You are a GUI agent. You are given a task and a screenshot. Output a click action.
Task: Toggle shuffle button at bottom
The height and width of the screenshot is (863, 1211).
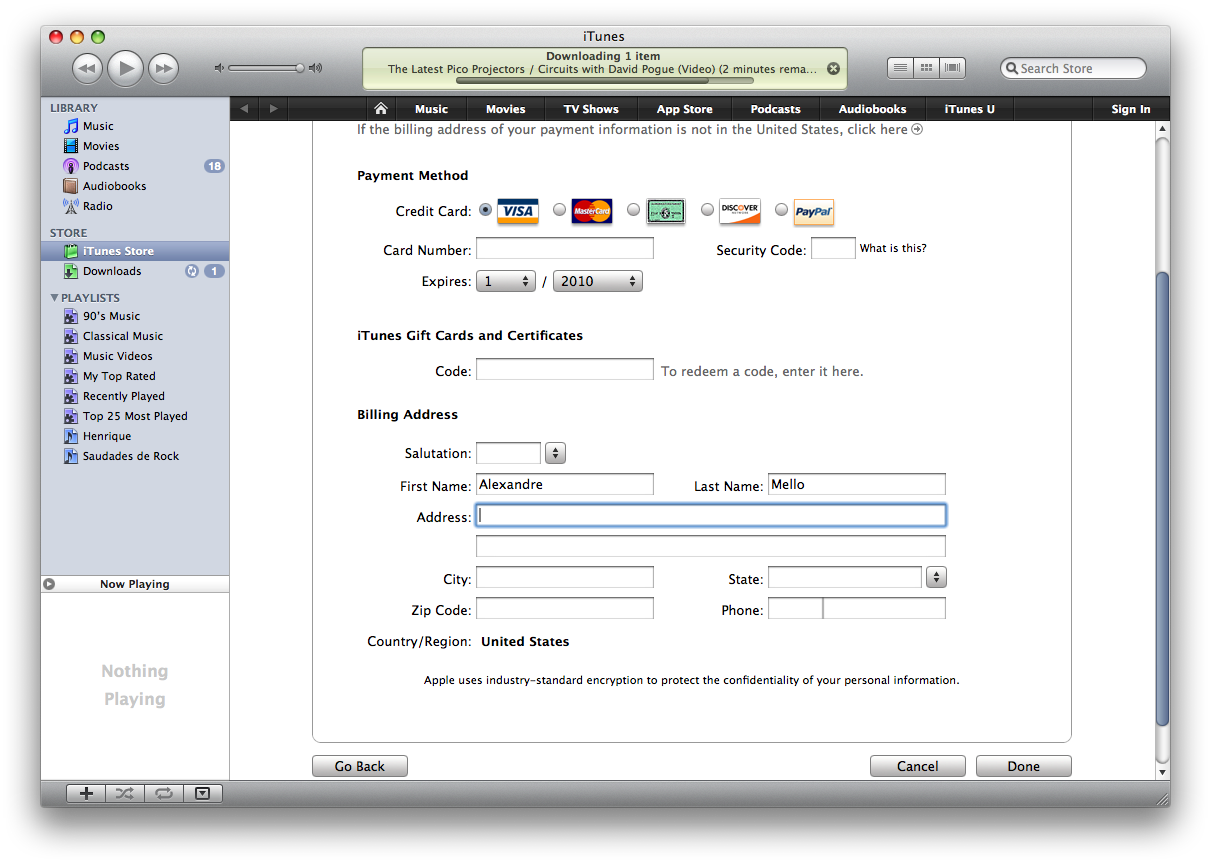pyautogui.click(x=124, y=793)
